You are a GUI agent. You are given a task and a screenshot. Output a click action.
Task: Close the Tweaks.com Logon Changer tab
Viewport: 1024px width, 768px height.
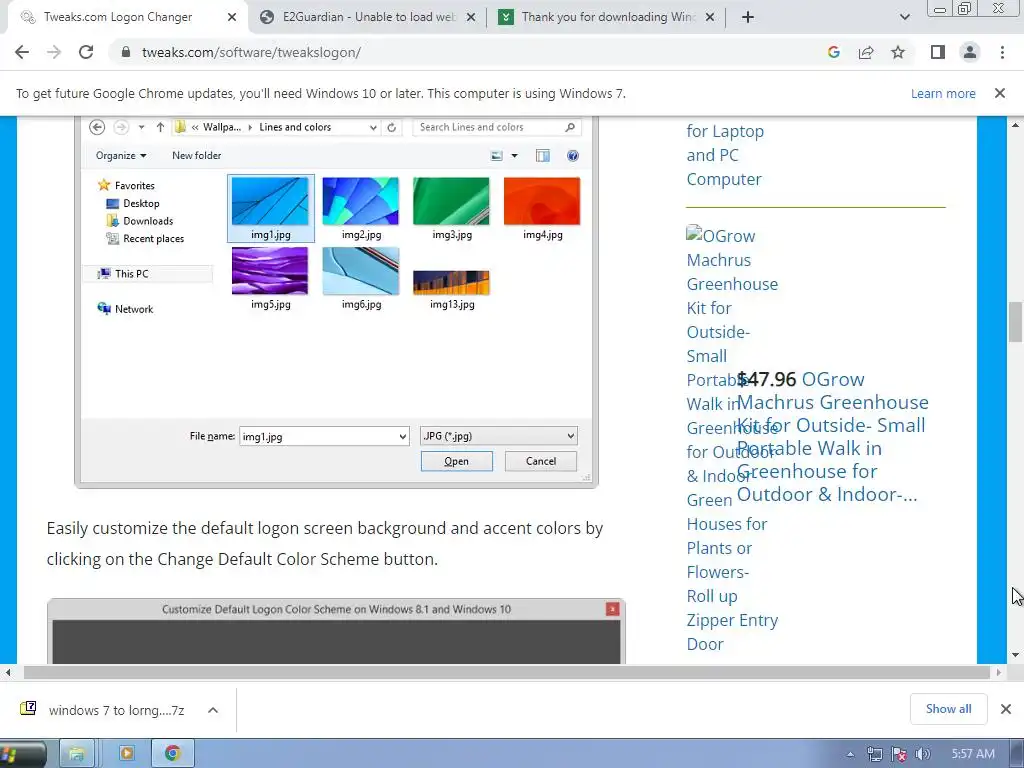click(x=232, y=17)
